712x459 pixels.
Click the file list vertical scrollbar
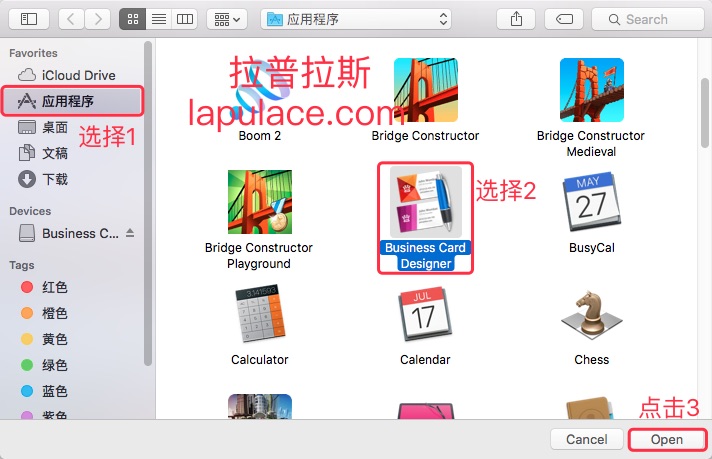[705, 113]
